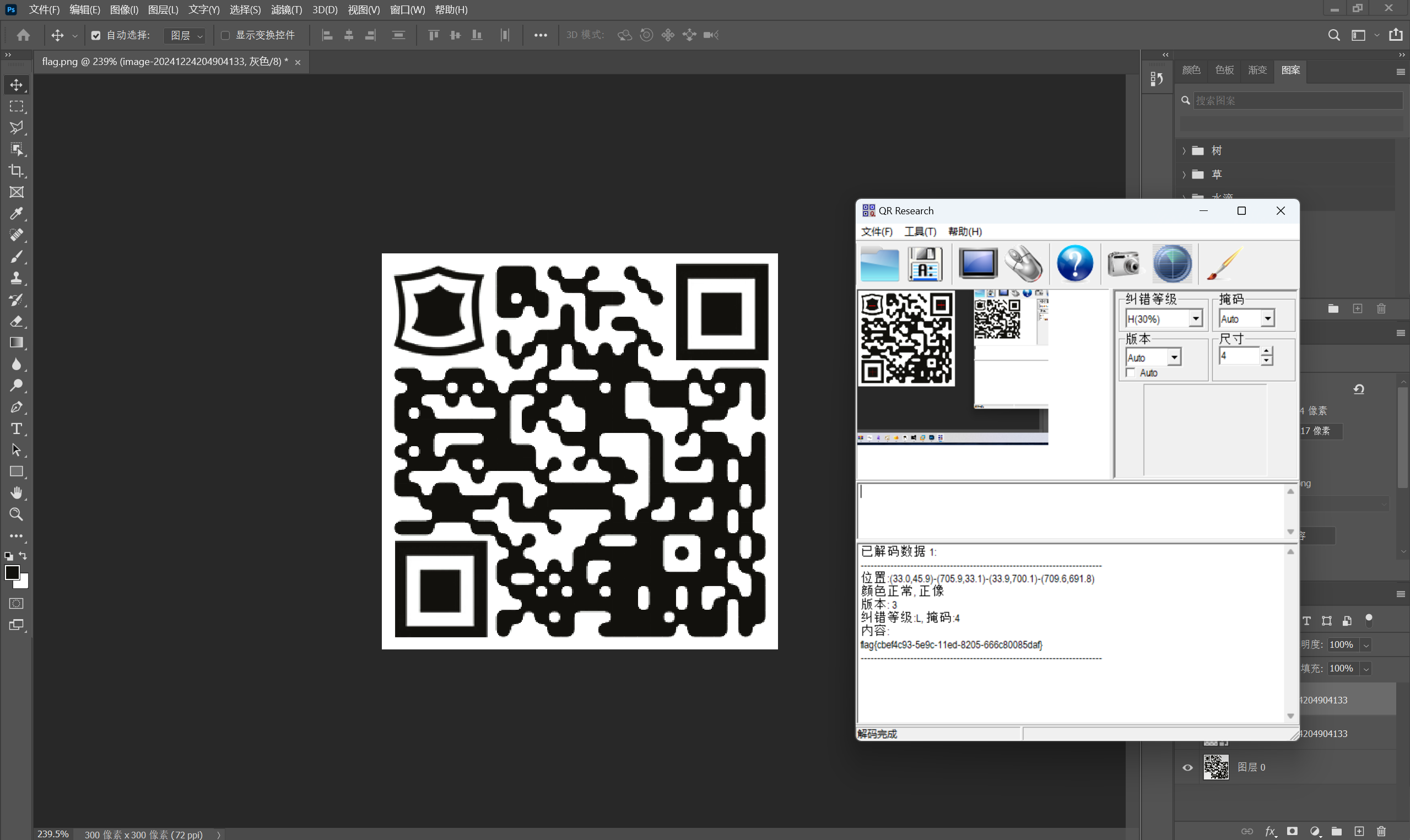
Task: Click the Photoshop home button
Action: [x=23, y=35]
